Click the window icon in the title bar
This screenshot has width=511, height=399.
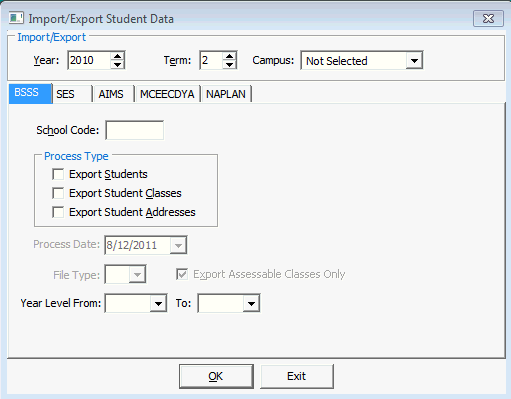coord(16,18)
